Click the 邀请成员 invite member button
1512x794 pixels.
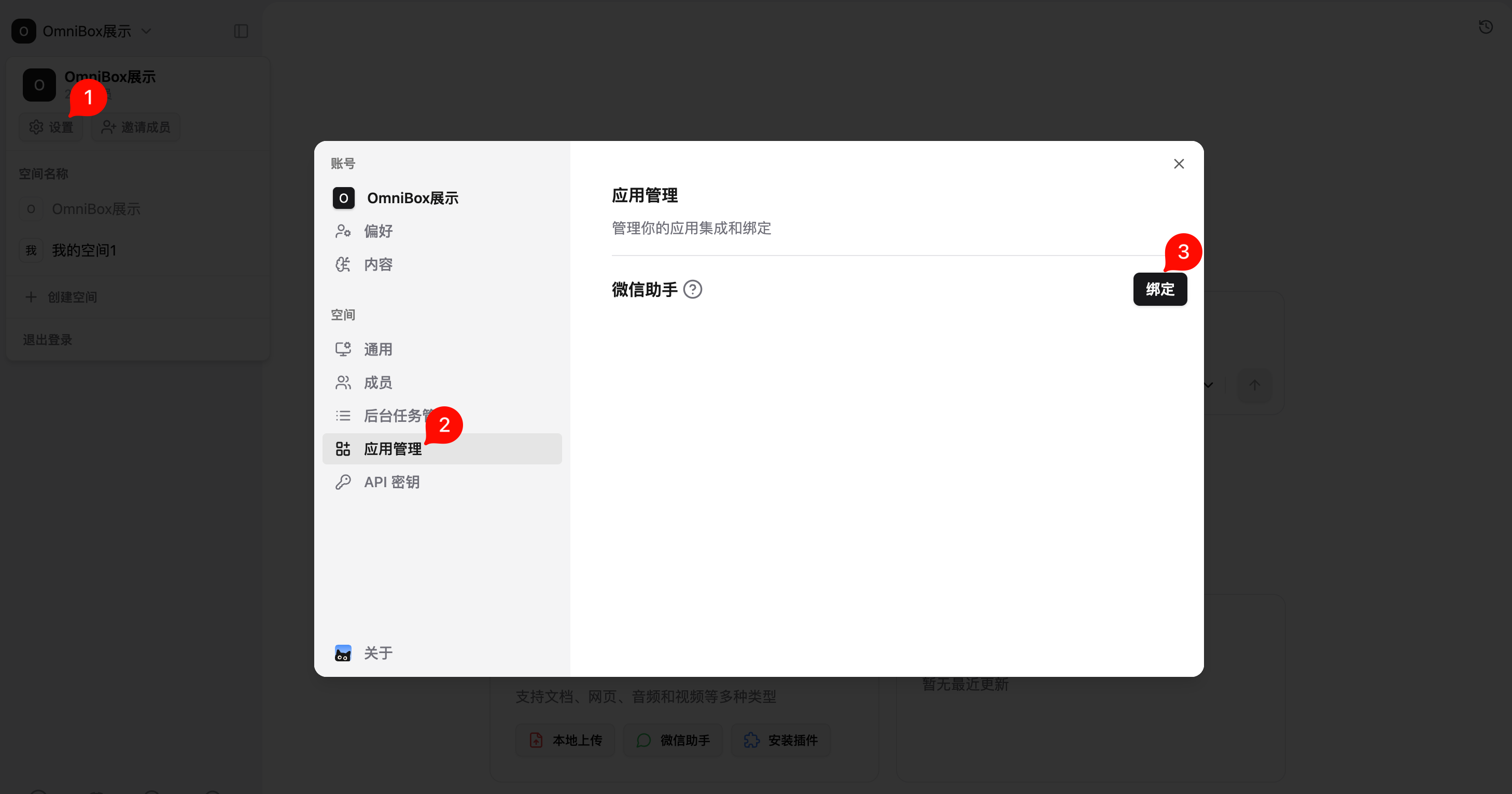136,127
